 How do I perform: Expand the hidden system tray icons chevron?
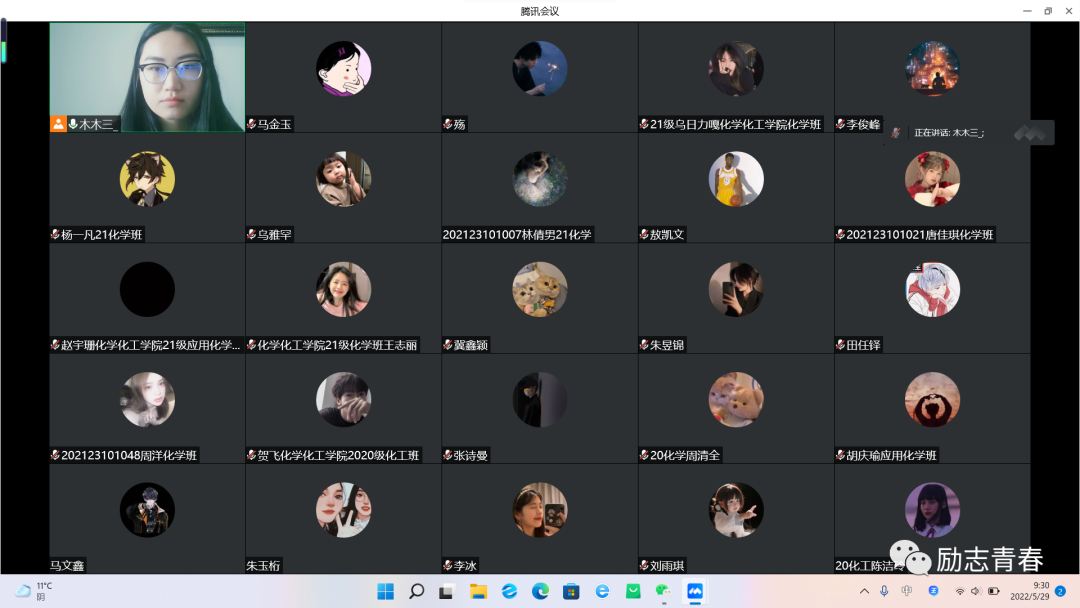click(x=864, y=591)
